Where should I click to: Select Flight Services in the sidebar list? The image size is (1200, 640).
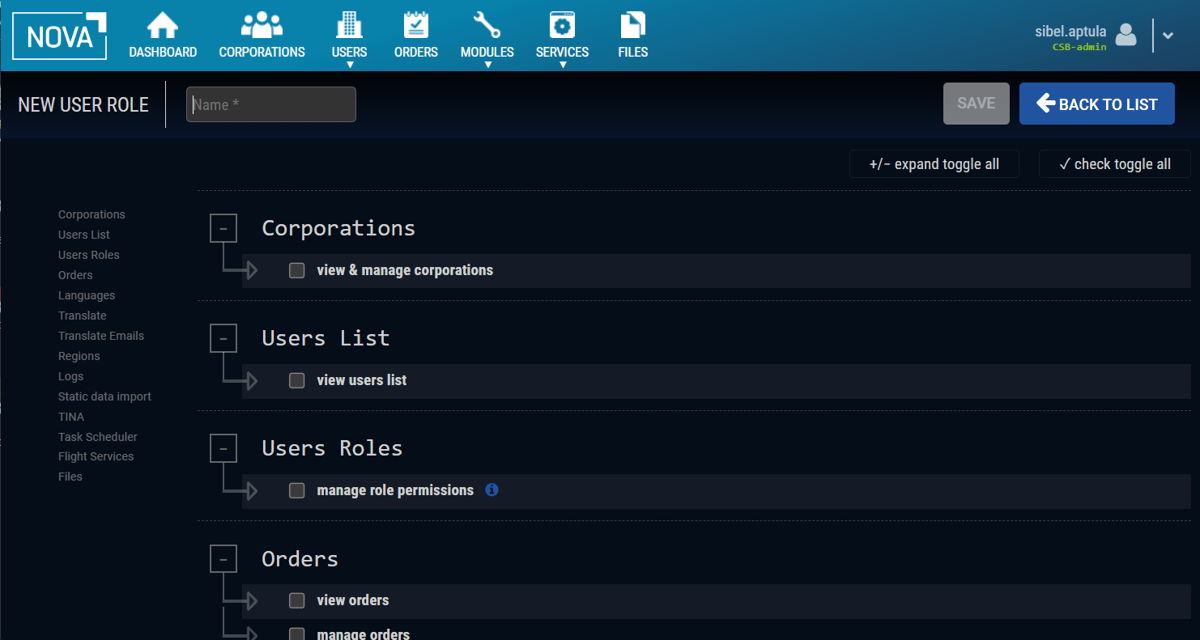[x=96, y=456]
